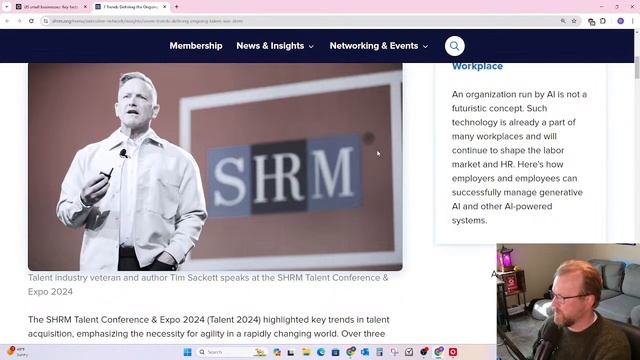
Task: Click the page vertical scrollbar thumb
Action: tap(637, 67)
